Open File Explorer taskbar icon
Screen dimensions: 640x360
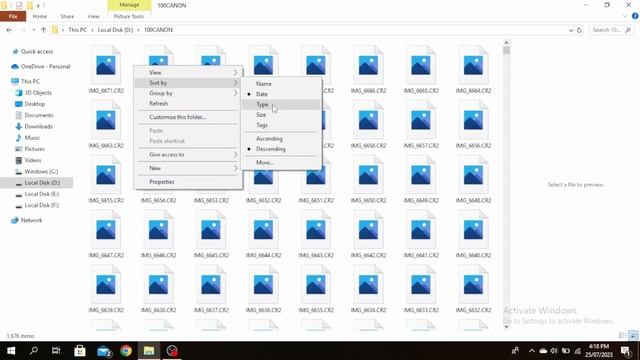[149, 351]
